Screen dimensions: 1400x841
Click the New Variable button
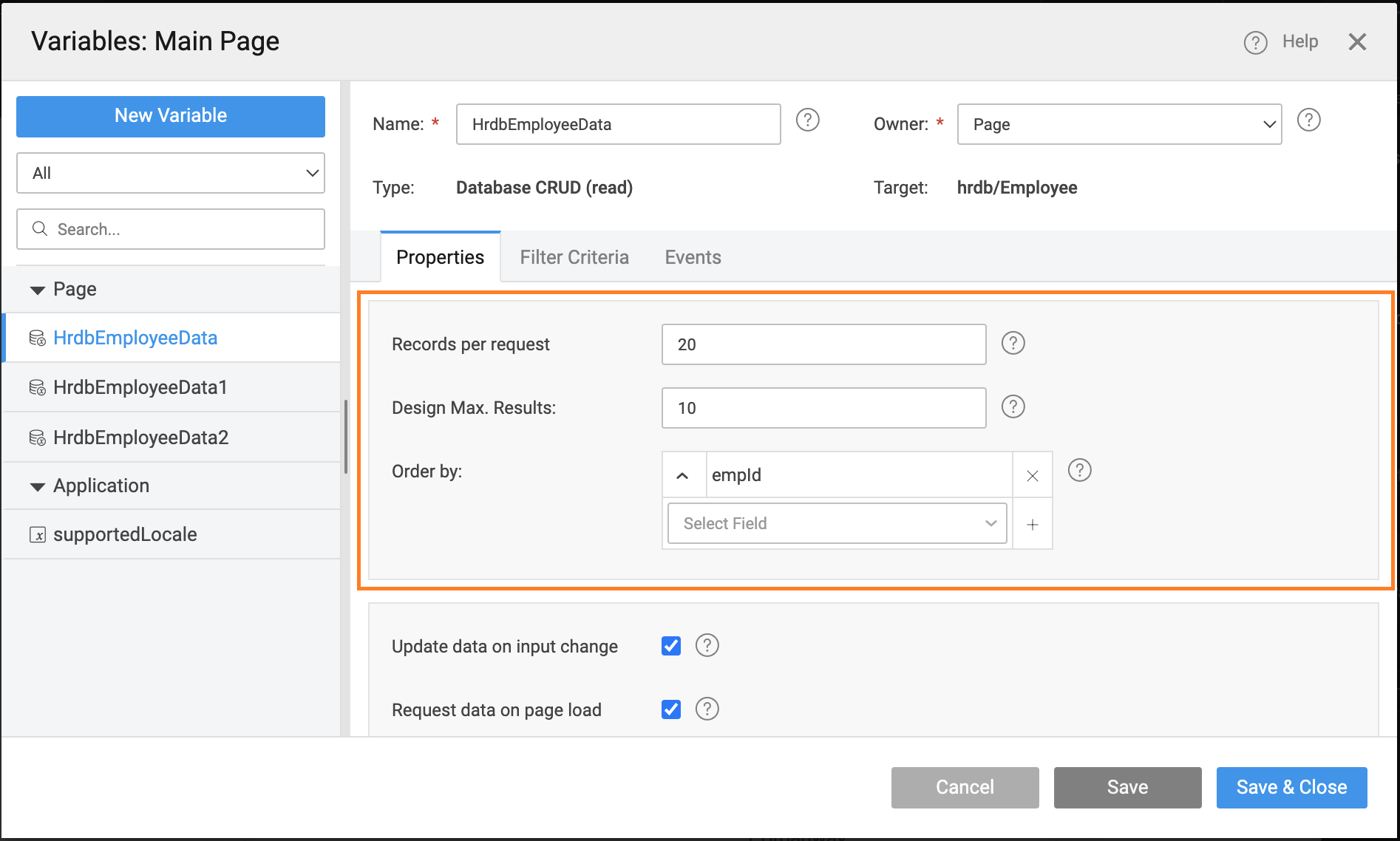click(x=170, y=116)
